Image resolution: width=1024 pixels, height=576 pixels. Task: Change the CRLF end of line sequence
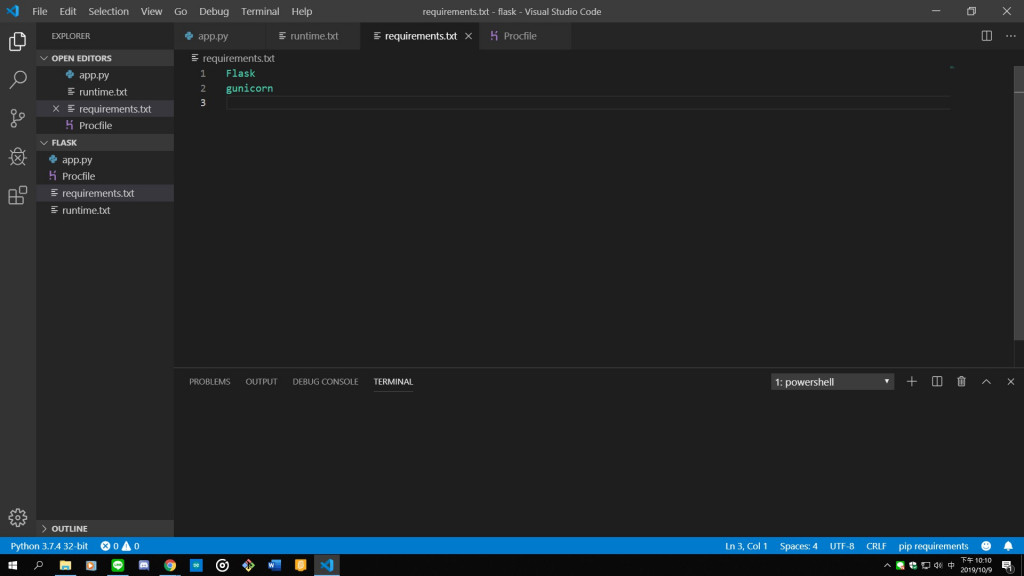pyautogui.click(x=876, y=546)
